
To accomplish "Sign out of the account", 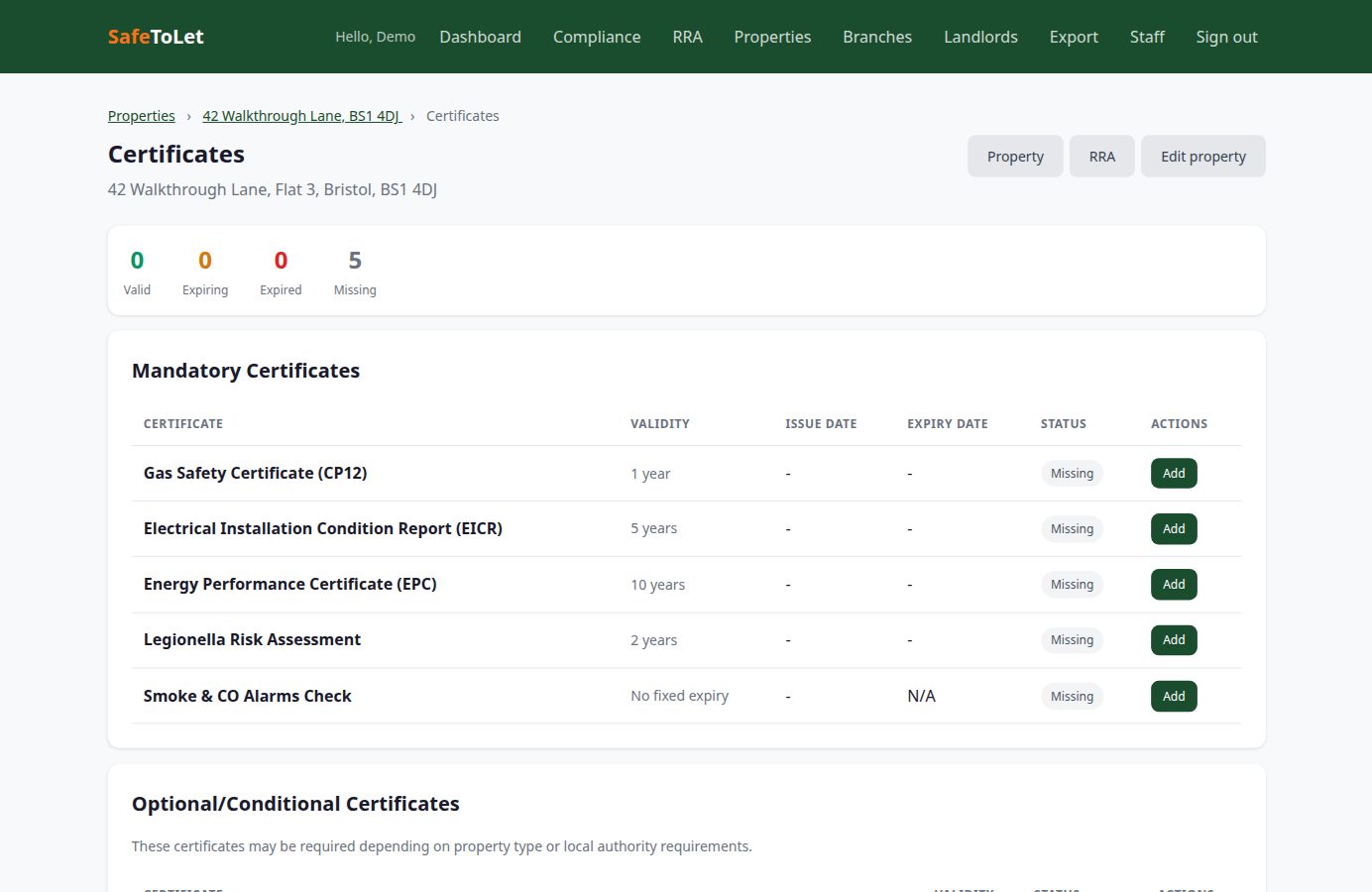I will click(x=1226, y=37).
